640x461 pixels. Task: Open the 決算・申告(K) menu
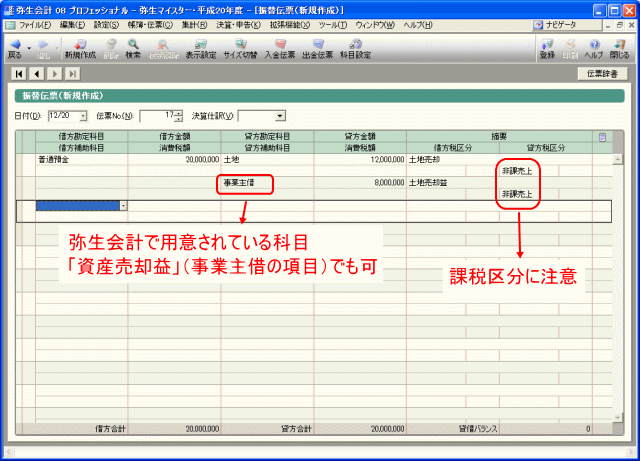click(238, 25)
